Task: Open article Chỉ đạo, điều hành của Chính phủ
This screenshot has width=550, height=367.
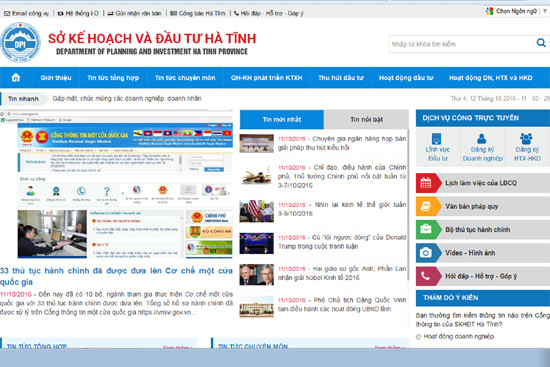Action: click(342, 176)
